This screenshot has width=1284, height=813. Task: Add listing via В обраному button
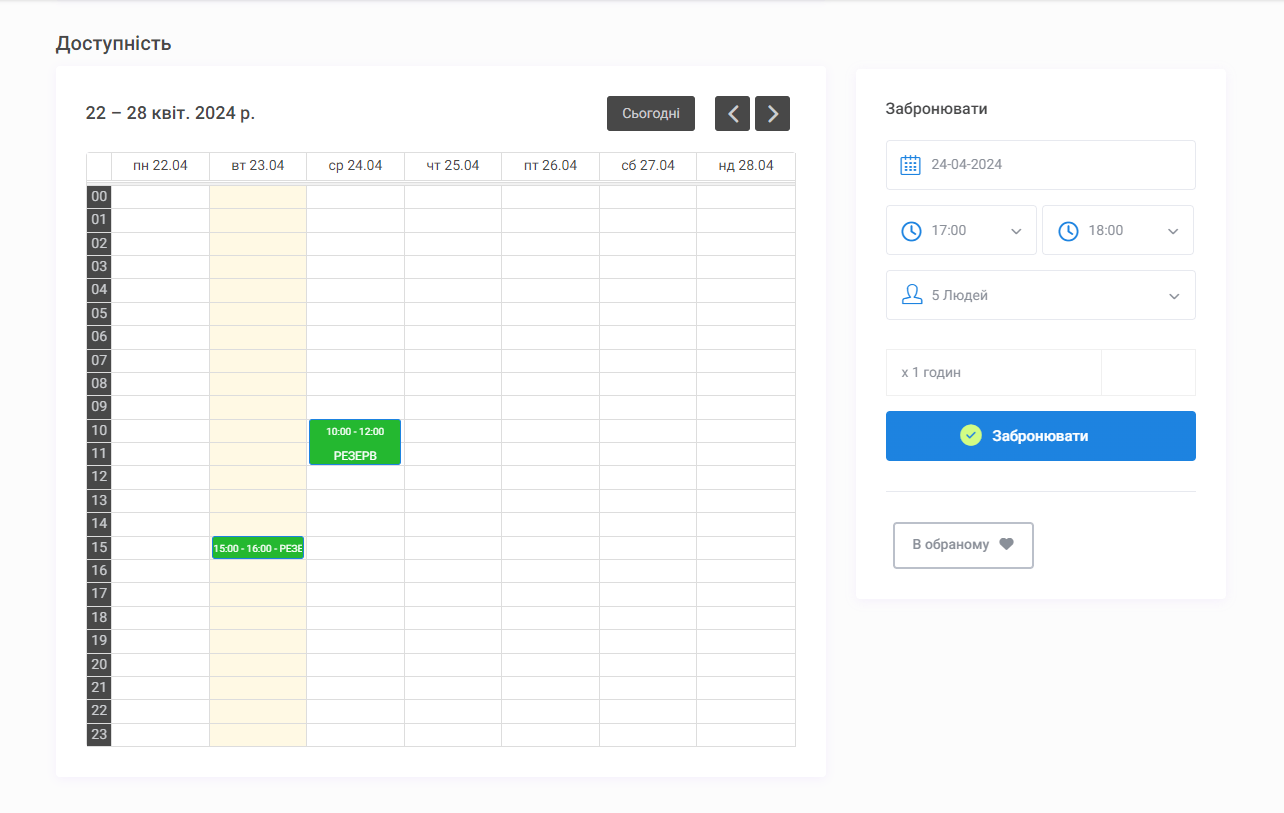pos(962,545)
